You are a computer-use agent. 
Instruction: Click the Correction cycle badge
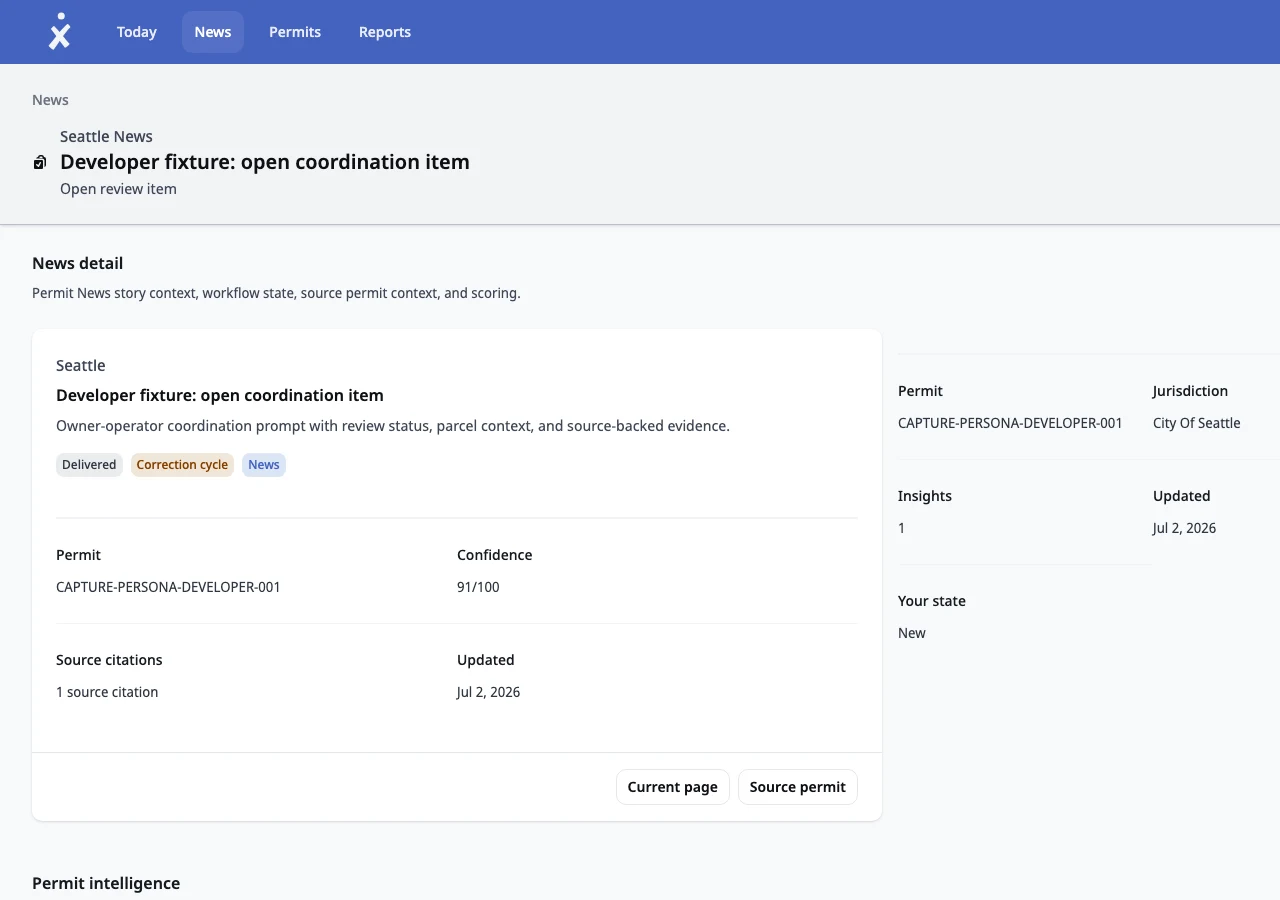(x=182, y=465)
